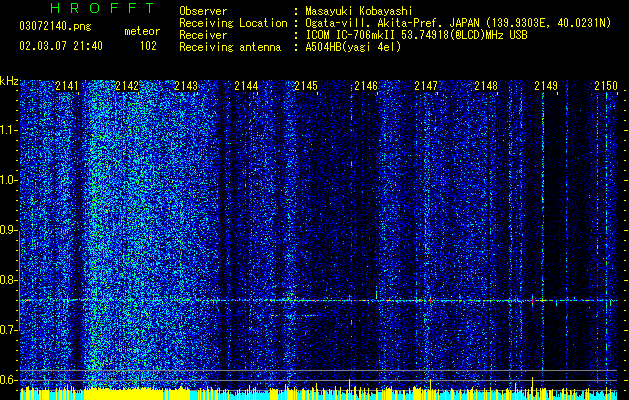The height and width of the screenshot is (400, 629).
Task: Click the Receiving Location label
Action: pos(233,23)
